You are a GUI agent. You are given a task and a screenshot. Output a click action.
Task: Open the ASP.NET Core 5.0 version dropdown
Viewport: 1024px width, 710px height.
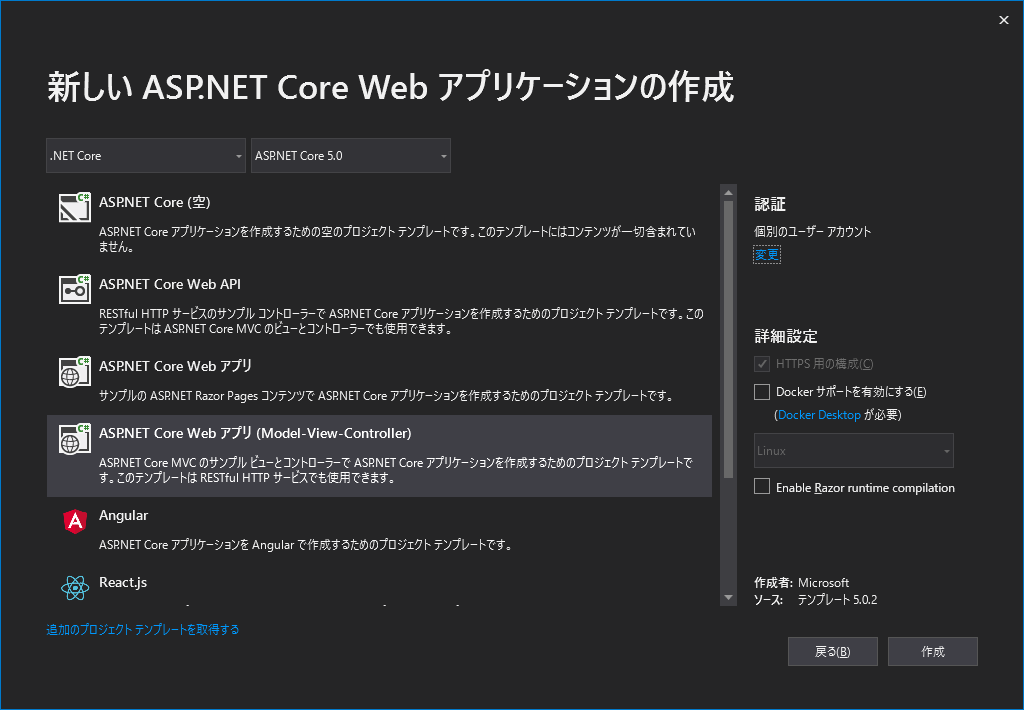point(351,155)
